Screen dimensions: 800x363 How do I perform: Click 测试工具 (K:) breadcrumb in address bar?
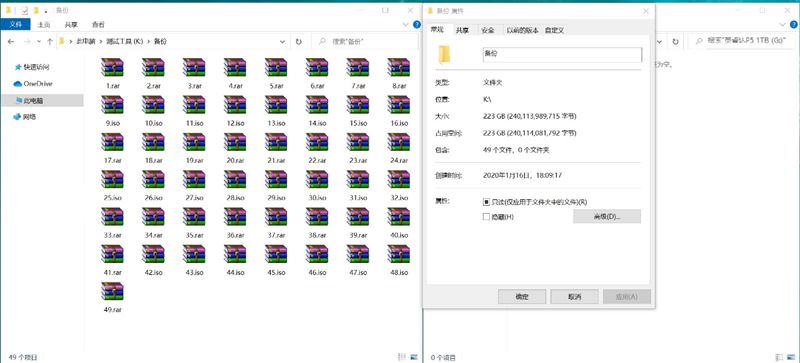124,41
